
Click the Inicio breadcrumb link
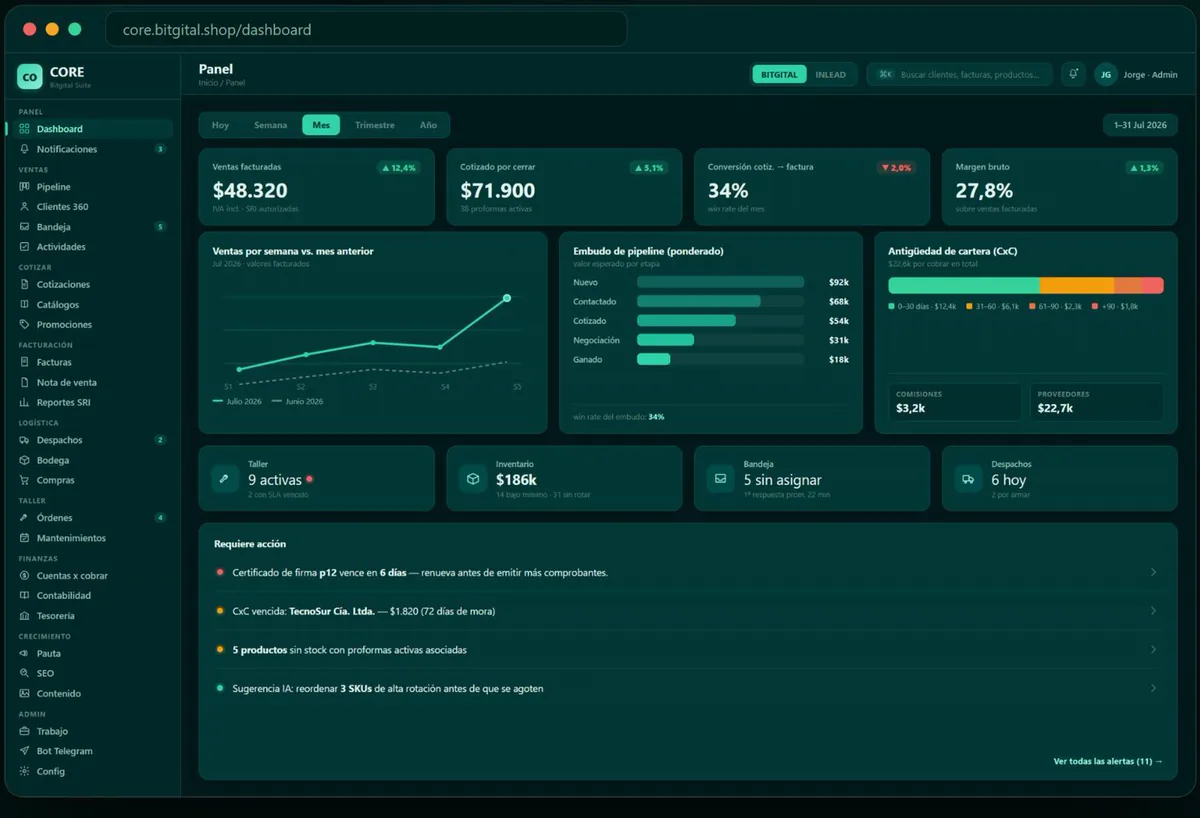tap(208, 83)
